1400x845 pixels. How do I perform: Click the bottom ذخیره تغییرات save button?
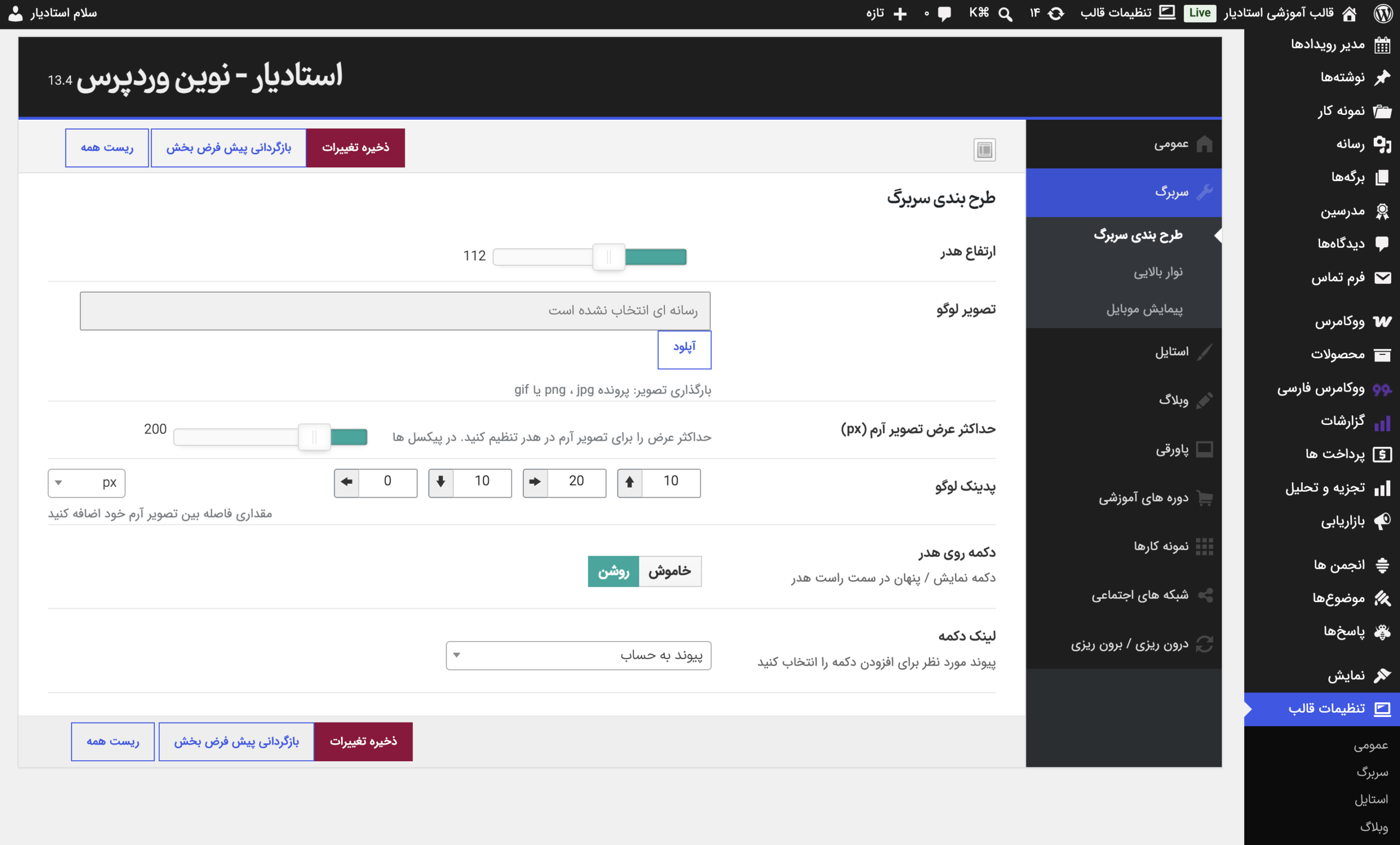364,742
